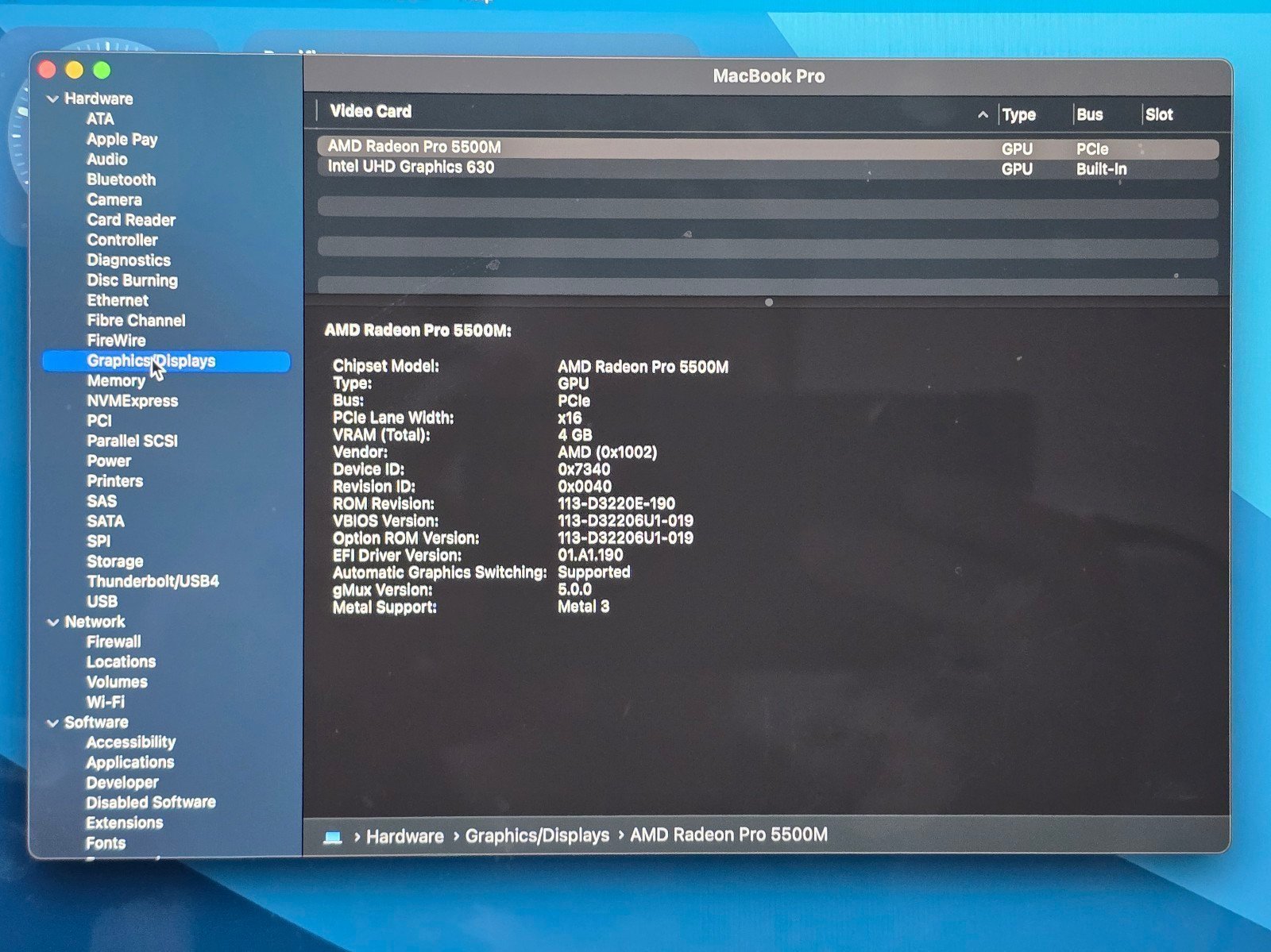1271x952 pixels.
Task: Select Locations under Network
Action: point(121,662)
